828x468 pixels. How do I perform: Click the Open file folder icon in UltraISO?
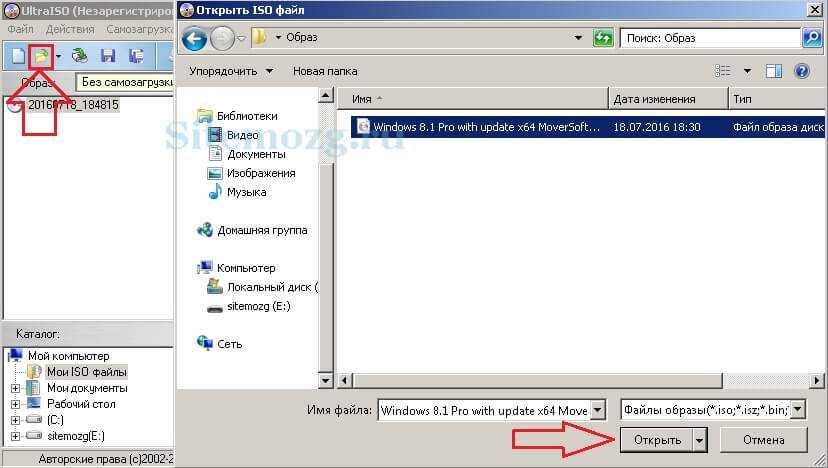pyautogui.click(x=41, y=55)
